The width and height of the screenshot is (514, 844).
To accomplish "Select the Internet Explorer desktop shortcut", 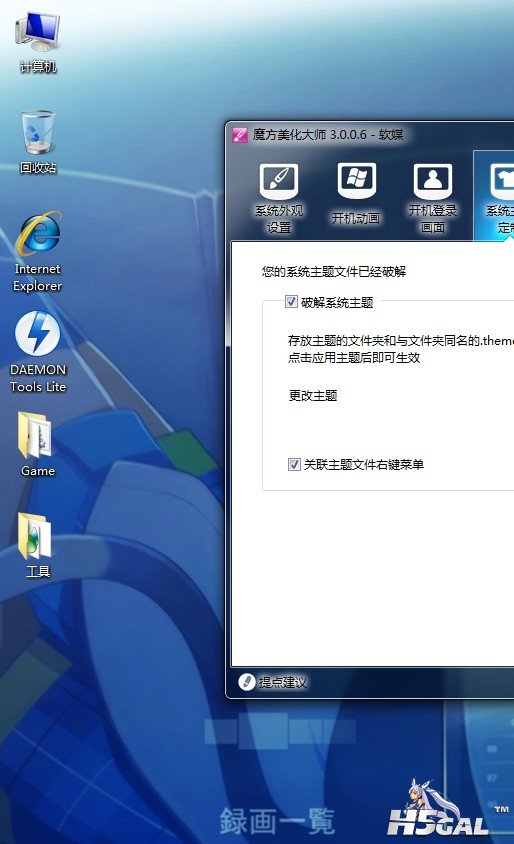I will tap(38, 251).
